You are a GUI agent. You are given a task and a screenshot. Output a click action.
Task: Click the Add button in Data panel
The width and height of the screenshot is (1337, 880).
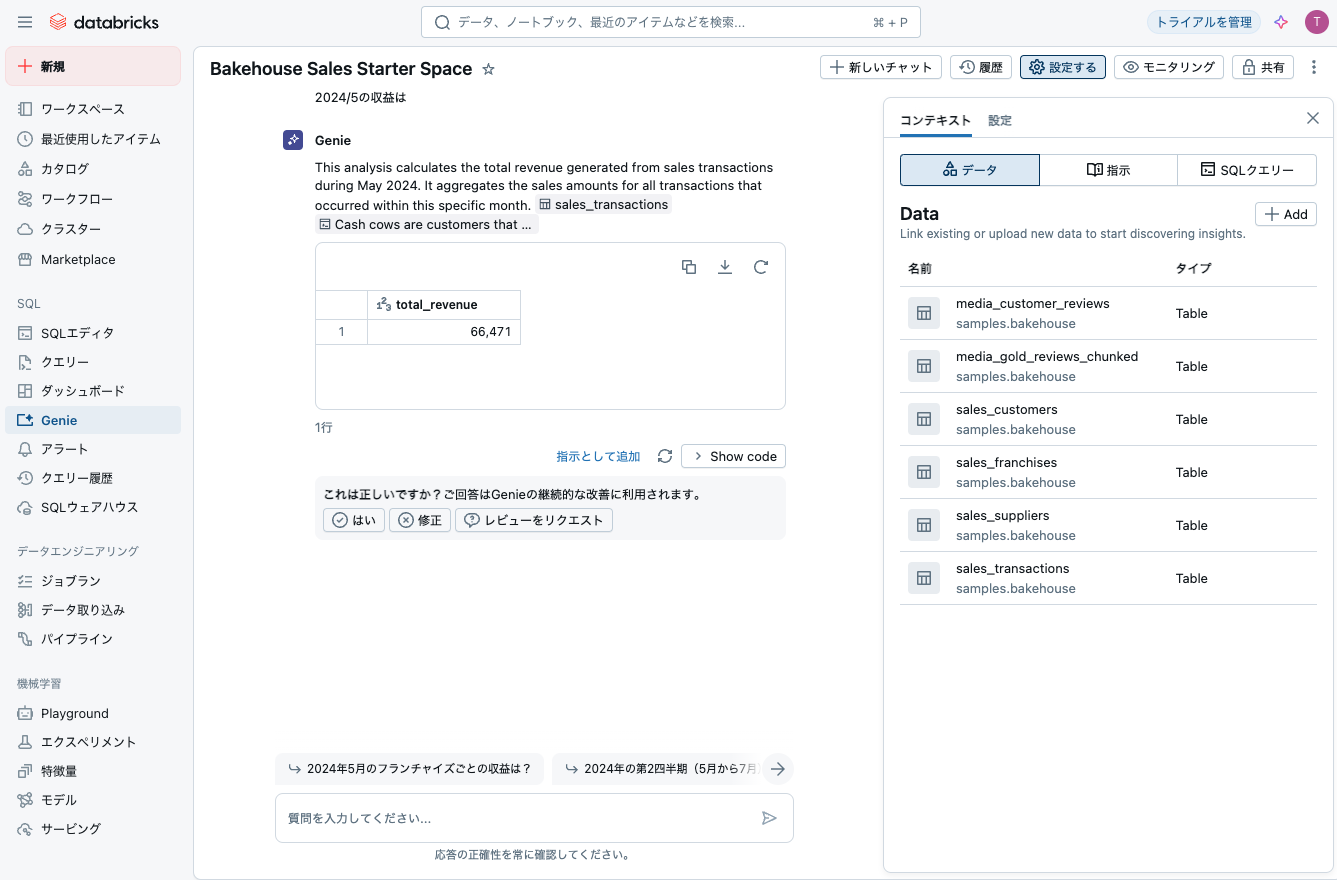point(1286,214)
